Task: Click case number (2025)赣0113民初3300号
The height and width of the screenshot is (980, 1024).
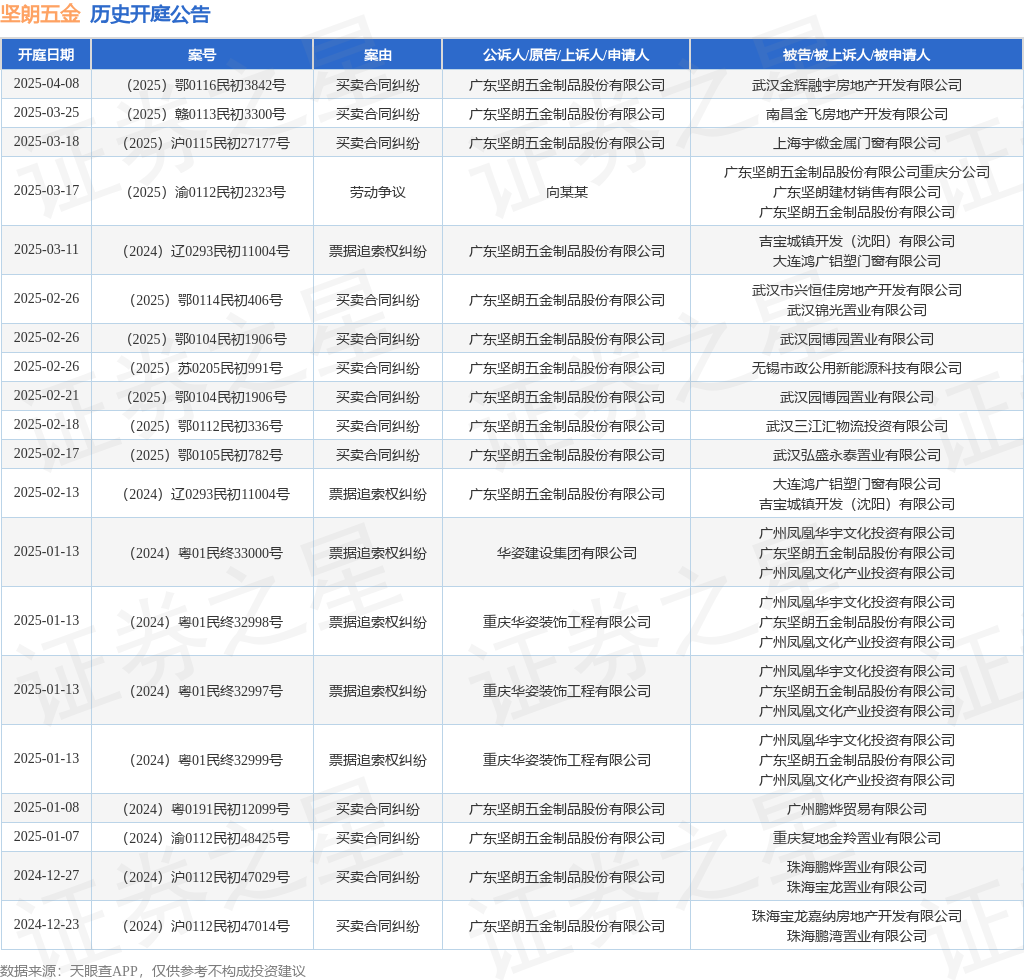Action: point(206,114)
